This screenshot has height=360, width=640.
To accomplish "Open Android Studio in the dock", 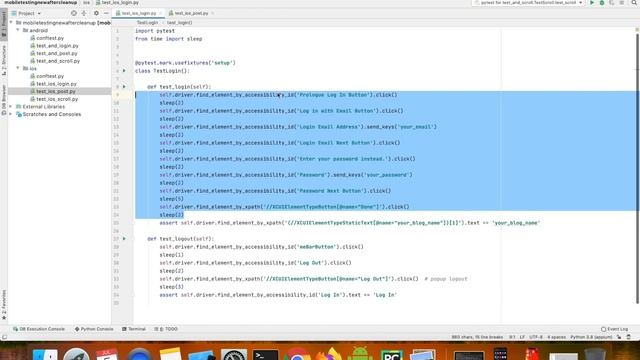I will pyautogui.click(x=360, y=353).
